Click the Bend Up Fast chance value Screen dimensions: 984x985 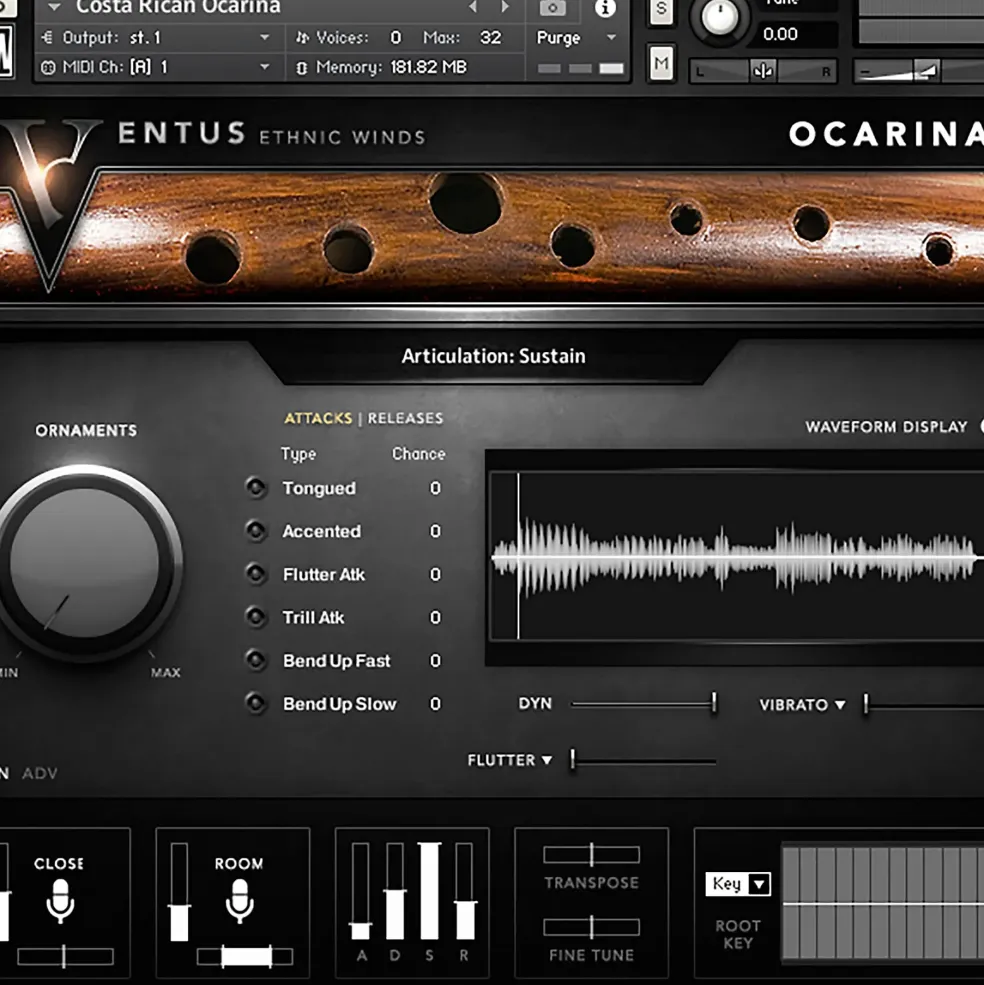coord(435,660)
